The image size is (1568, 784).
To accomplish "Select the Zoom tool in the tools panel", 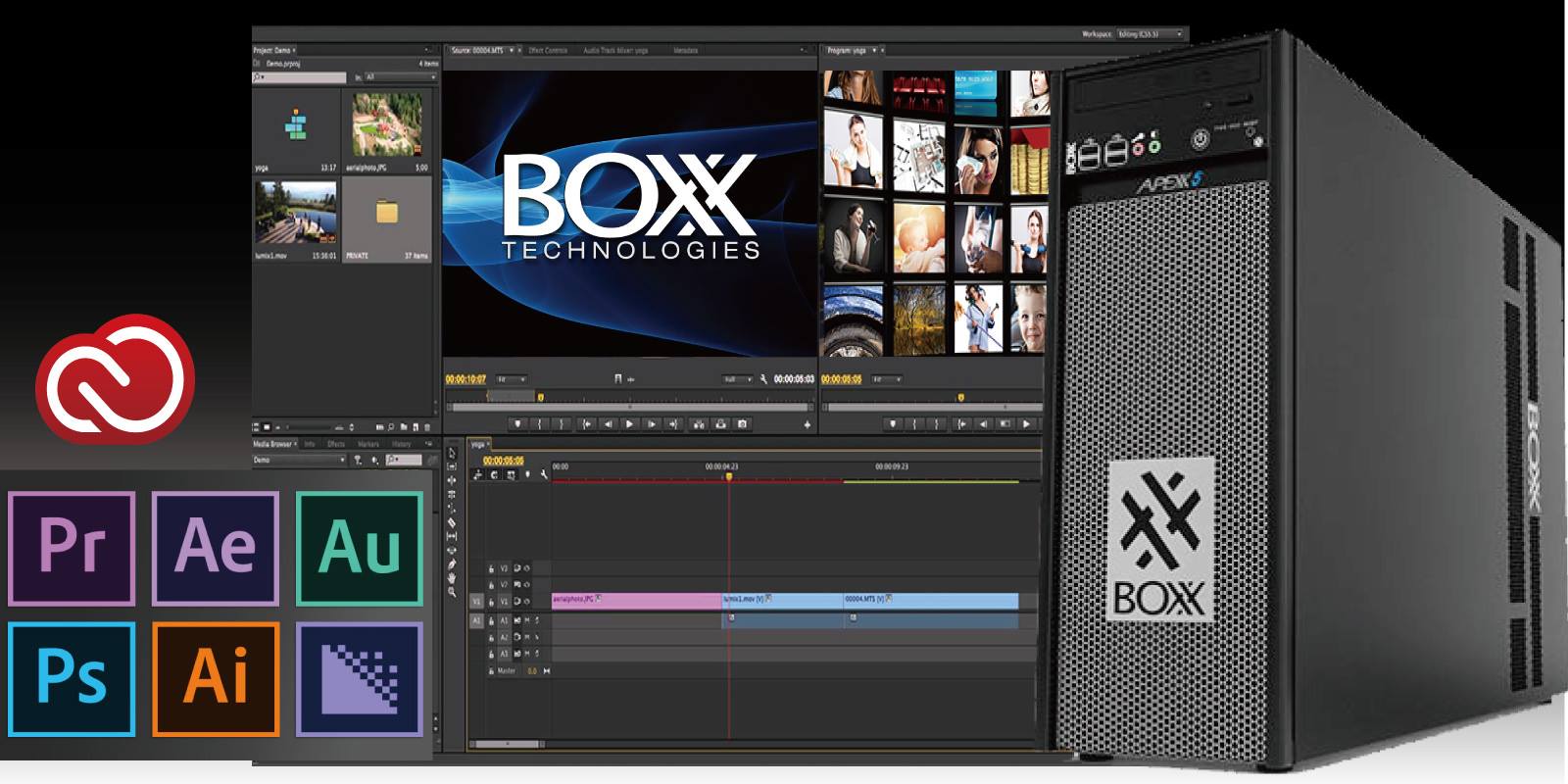I will pyautogui.click(x=452, y=592).
